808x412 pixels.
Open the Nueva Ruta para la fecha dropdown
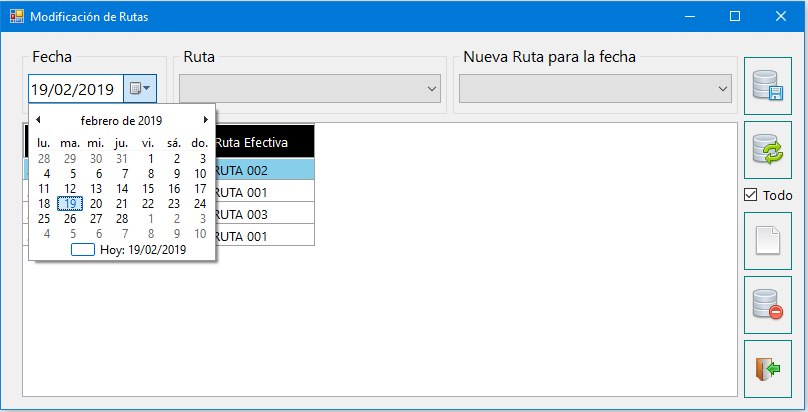(595, 89)
